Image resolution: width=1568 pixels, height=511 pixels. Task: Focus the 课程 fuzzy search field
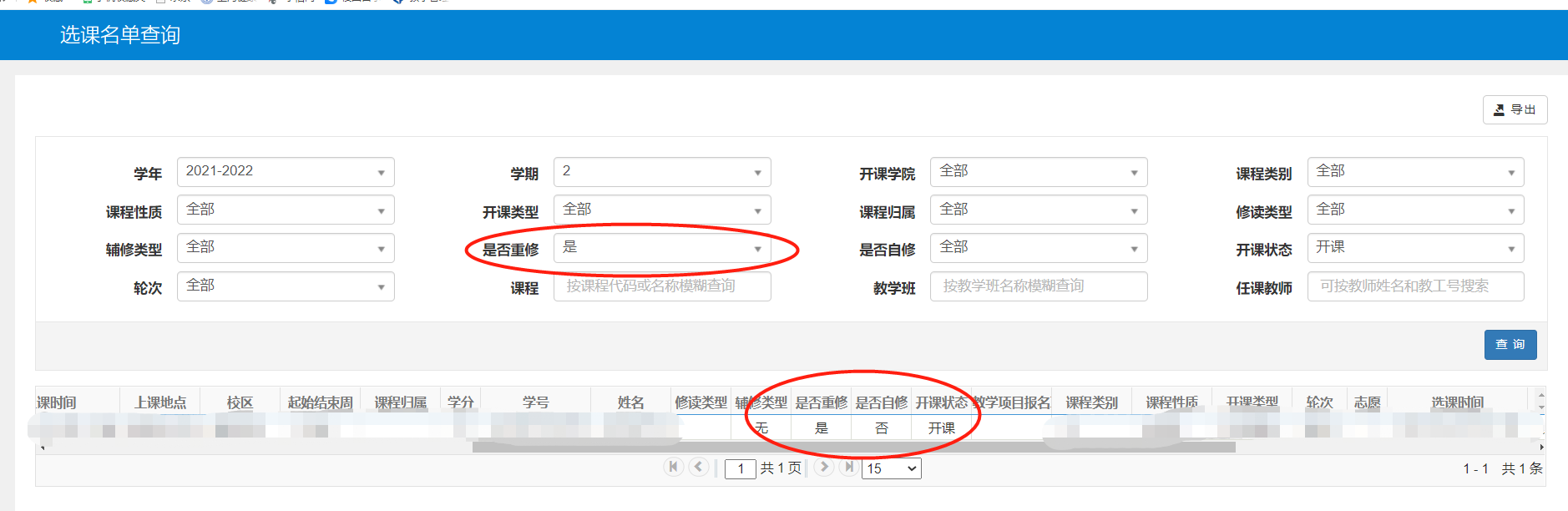pyautogui.click(x=661, y=286)
